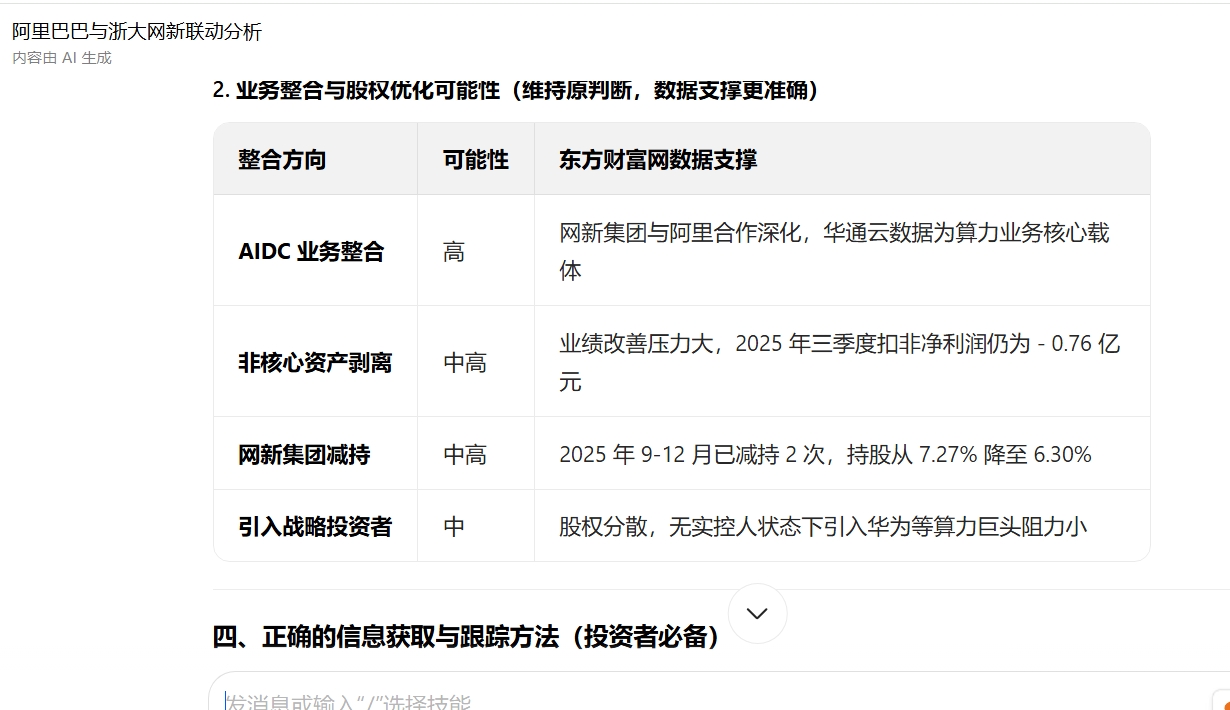Click the 股权分散，无实控人状态 cell text
Image resolution: width=1230 pixels, height=710 pixels.
[823, 526]
